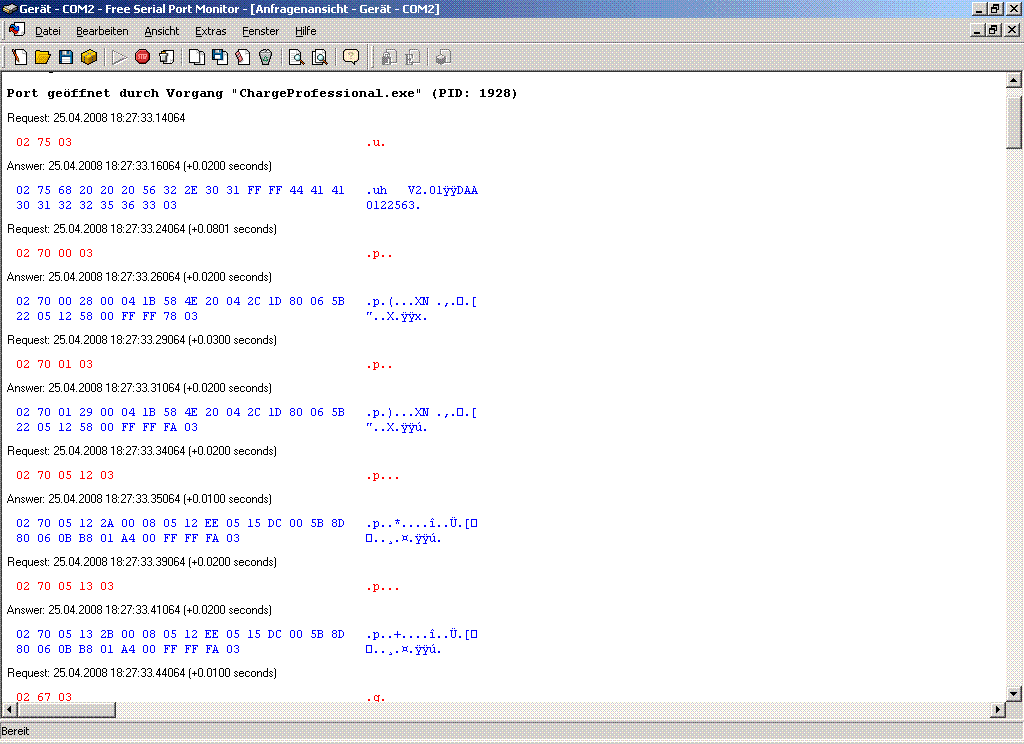Click the red Stop monitoring icon
1024x744 pixels.
(142, 57)
